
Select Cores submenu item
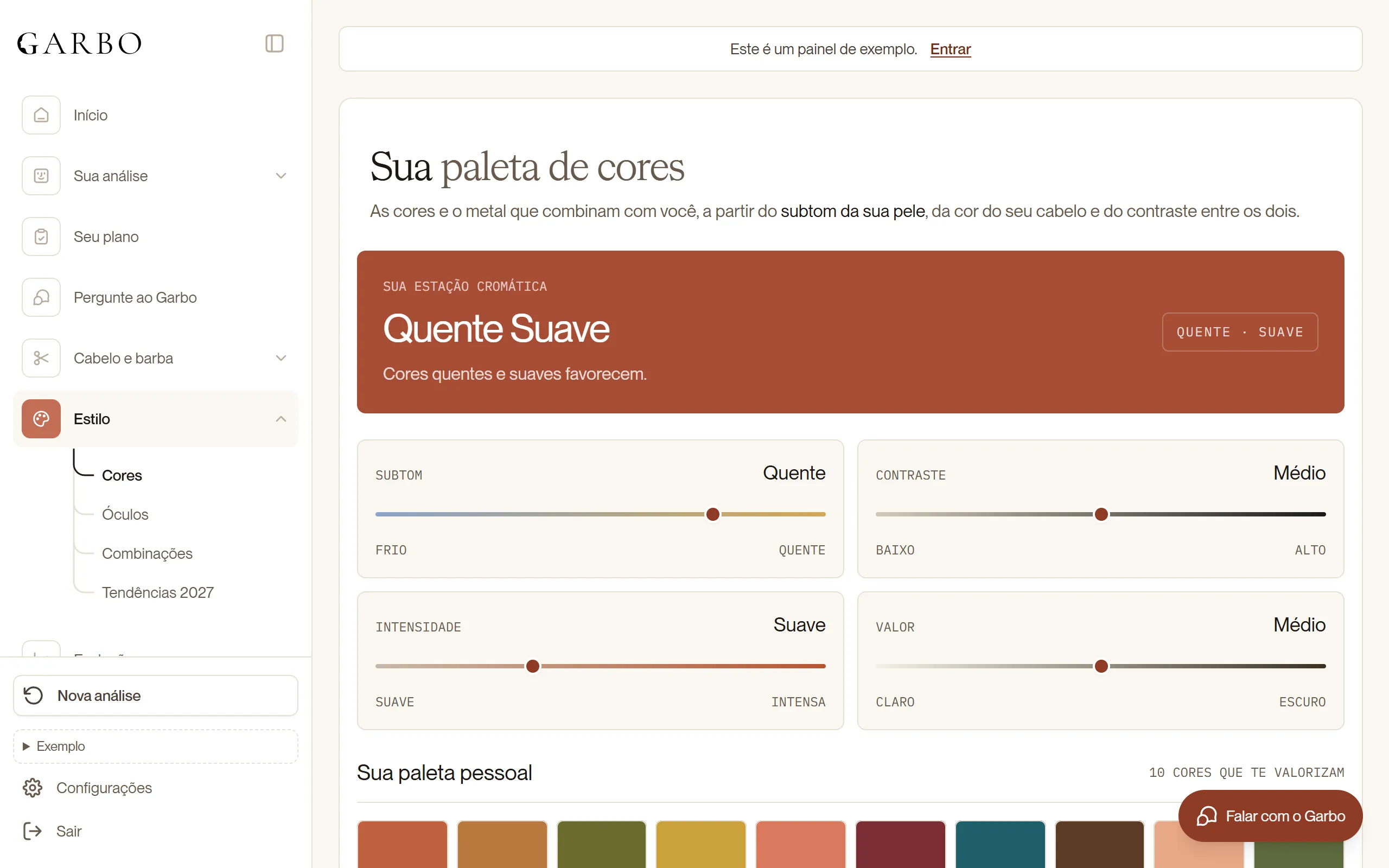[x=122, y=475]
